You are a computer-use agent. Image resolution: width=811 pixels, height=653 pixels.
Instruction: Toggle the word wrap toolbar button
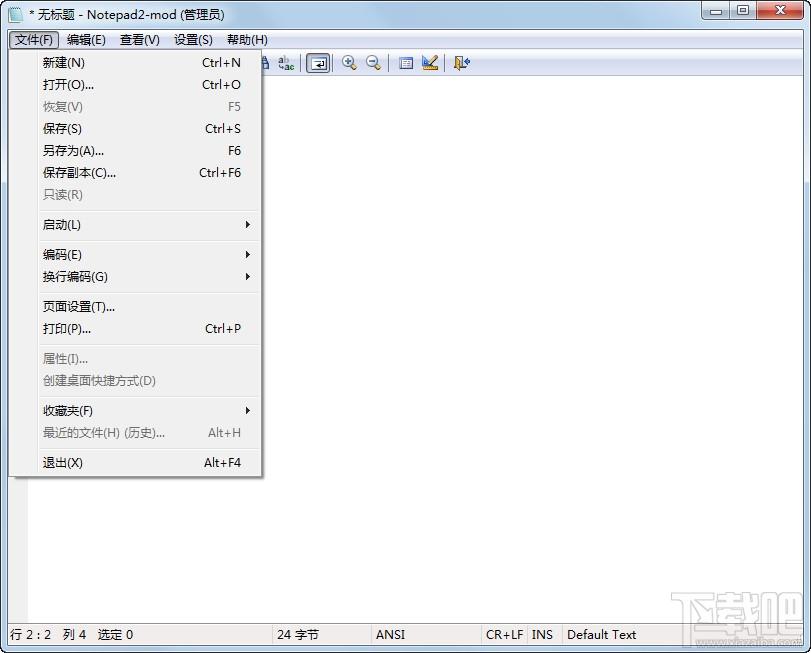pos(318,63)
